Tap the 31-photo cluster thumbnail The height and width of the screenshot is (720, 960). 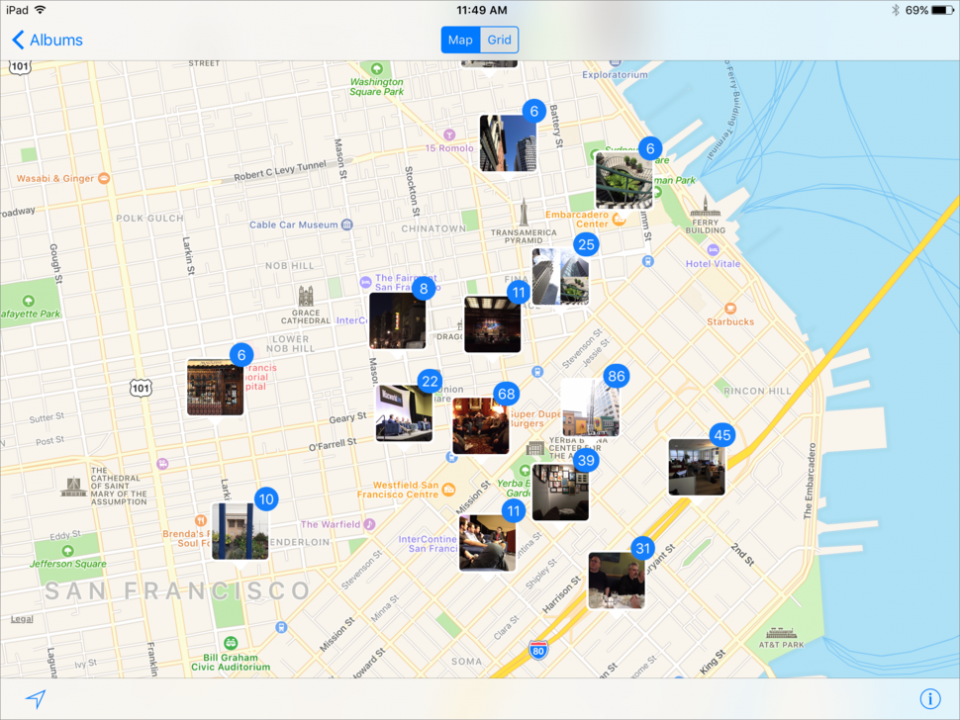tap(616, 580)
